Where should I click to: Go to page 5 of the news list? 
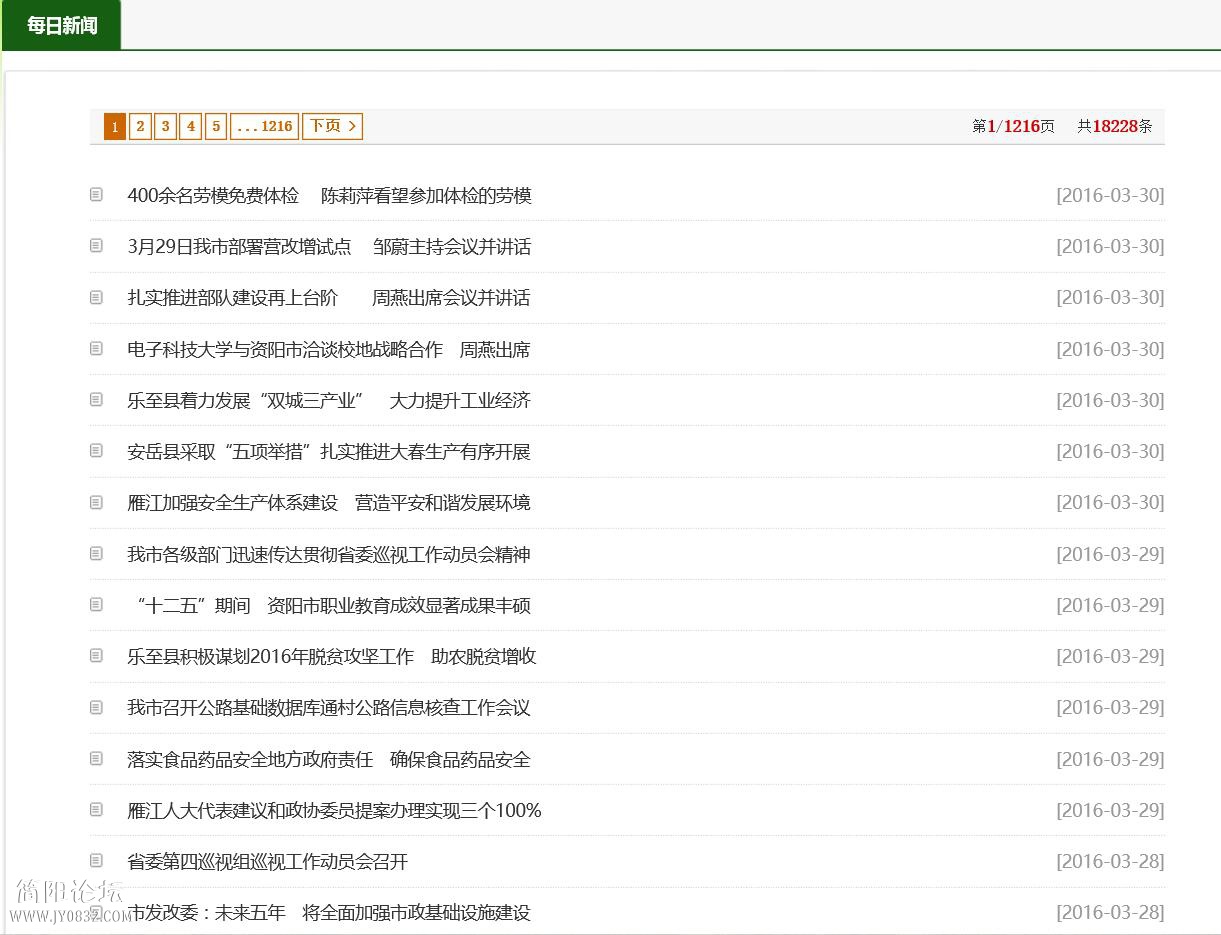click(x=216, y=126)
